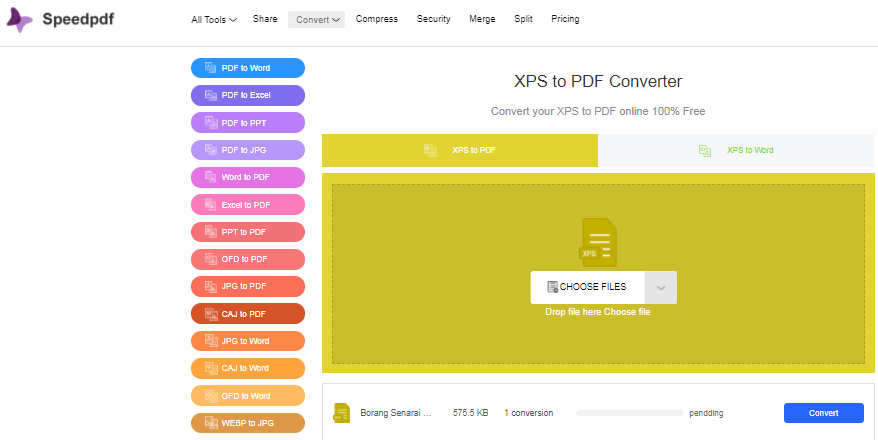Click the PDF to Word sidebar icon

pos(210,68)
